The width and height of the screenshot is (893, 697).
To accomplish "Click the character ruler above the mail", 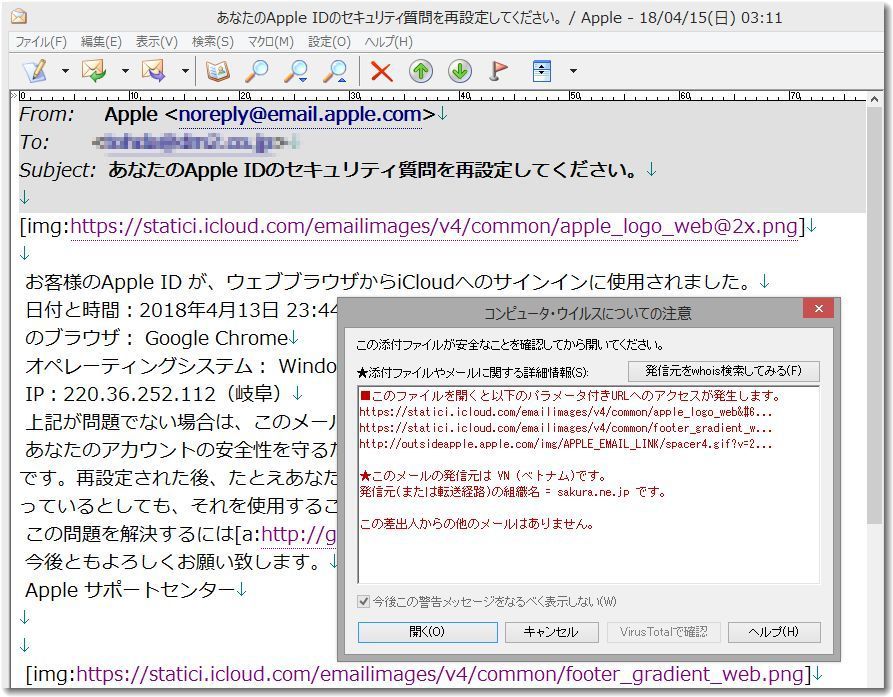I will (x=442, y=96).
